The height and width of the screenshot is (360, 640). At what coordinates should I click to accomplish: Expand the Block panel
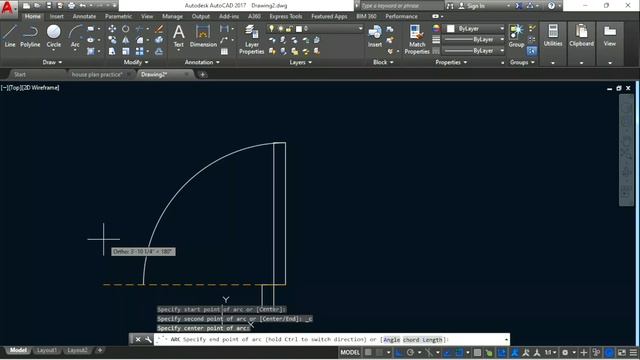(383, 62)
